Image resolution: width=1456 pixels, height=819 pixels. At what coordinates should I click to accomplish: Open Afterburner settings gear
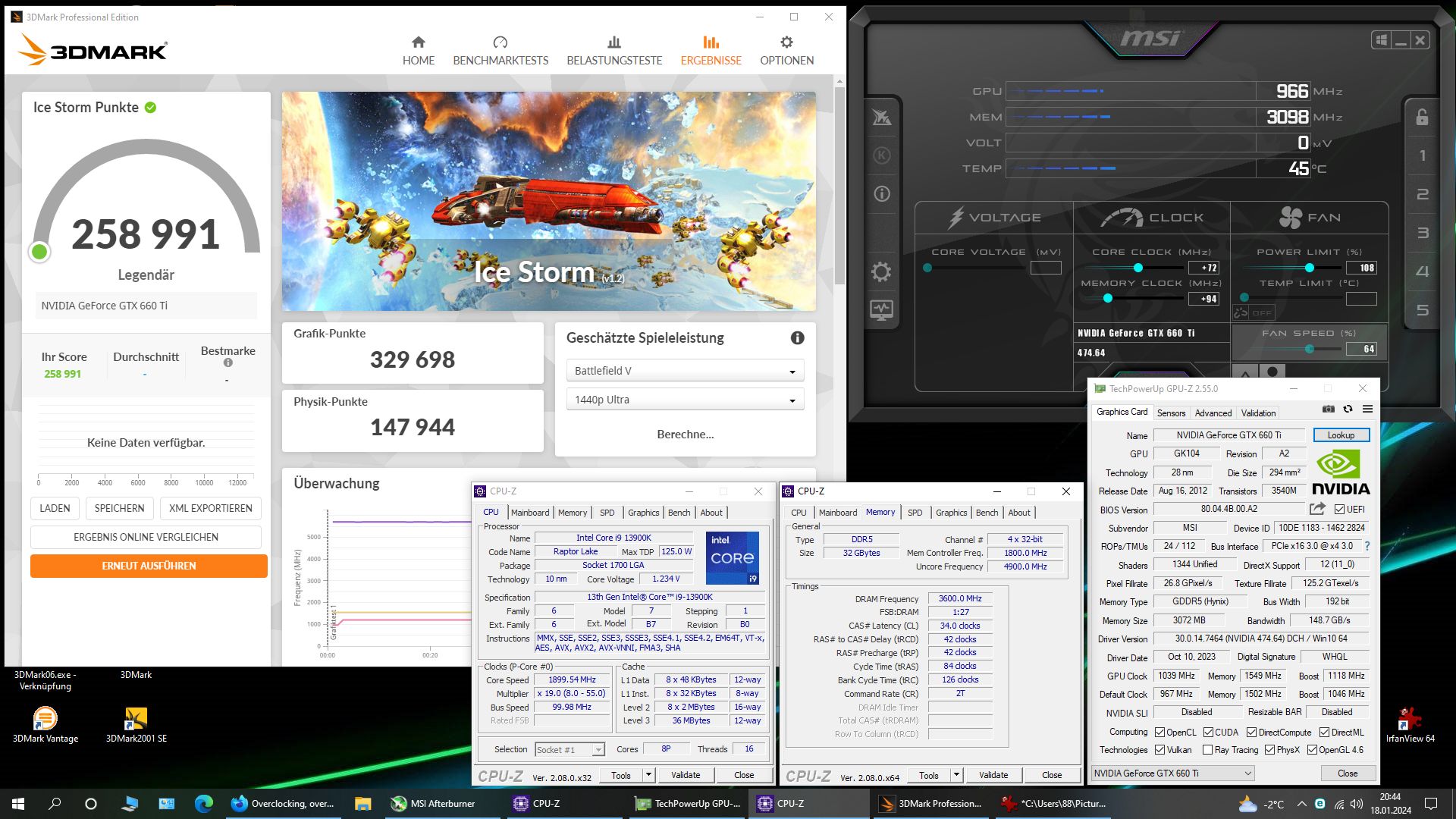(881, 271)
